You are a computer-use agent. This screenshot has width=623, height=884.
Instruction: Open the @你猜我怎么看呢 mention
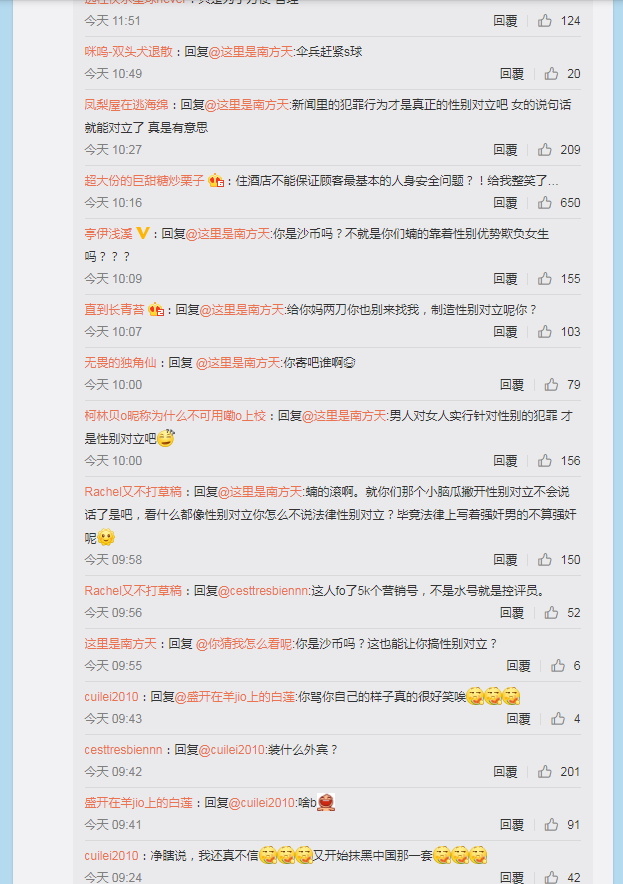click(244, 644)
